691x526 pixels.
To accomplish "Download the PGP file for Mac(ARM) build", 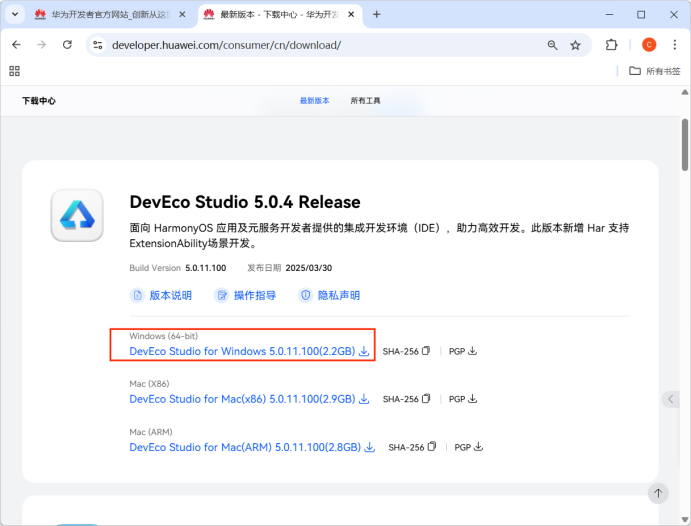I will pyautogui.click(x=468, y=447).
